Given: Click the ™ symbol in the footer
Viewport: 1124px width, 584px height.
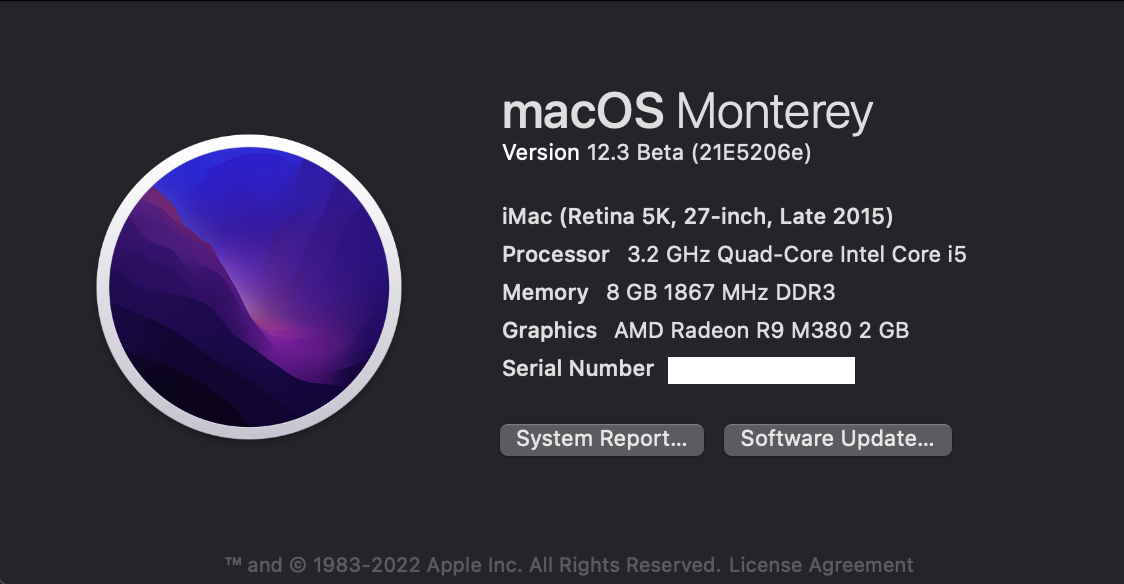Looking at the screenshot, I should pos(234,565).
